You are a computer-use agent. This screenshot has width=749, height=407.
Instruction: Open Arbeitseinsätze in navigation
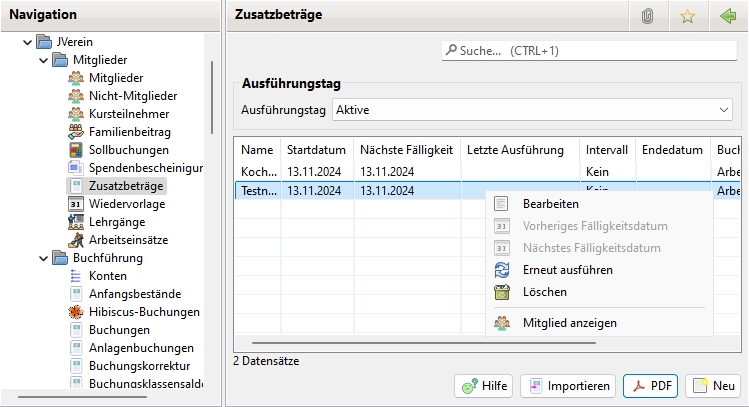pyautogui.click(x=128, y=240)
